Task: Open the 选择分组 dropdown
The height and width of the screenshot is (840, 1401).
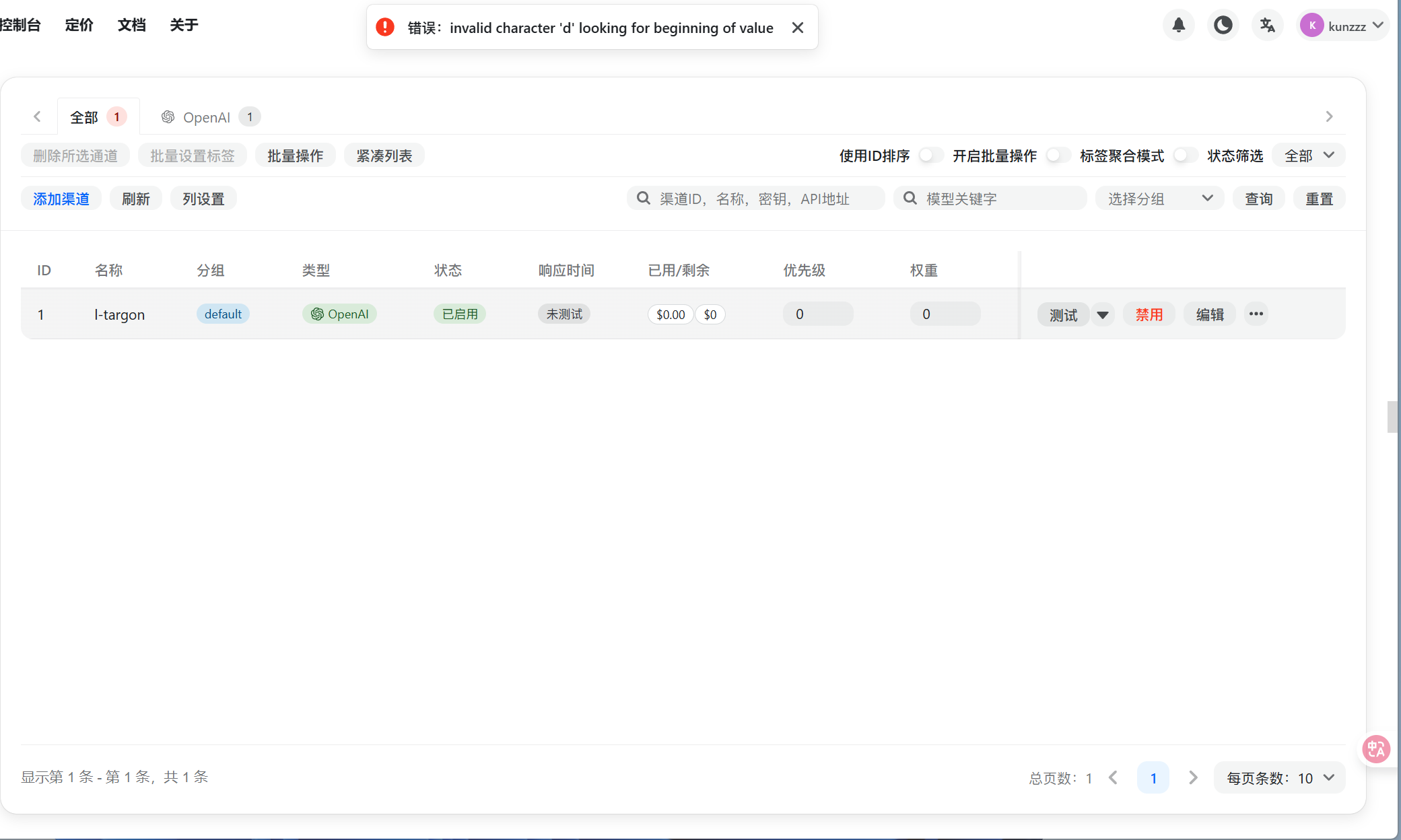Action: [x=1159, y=199]
